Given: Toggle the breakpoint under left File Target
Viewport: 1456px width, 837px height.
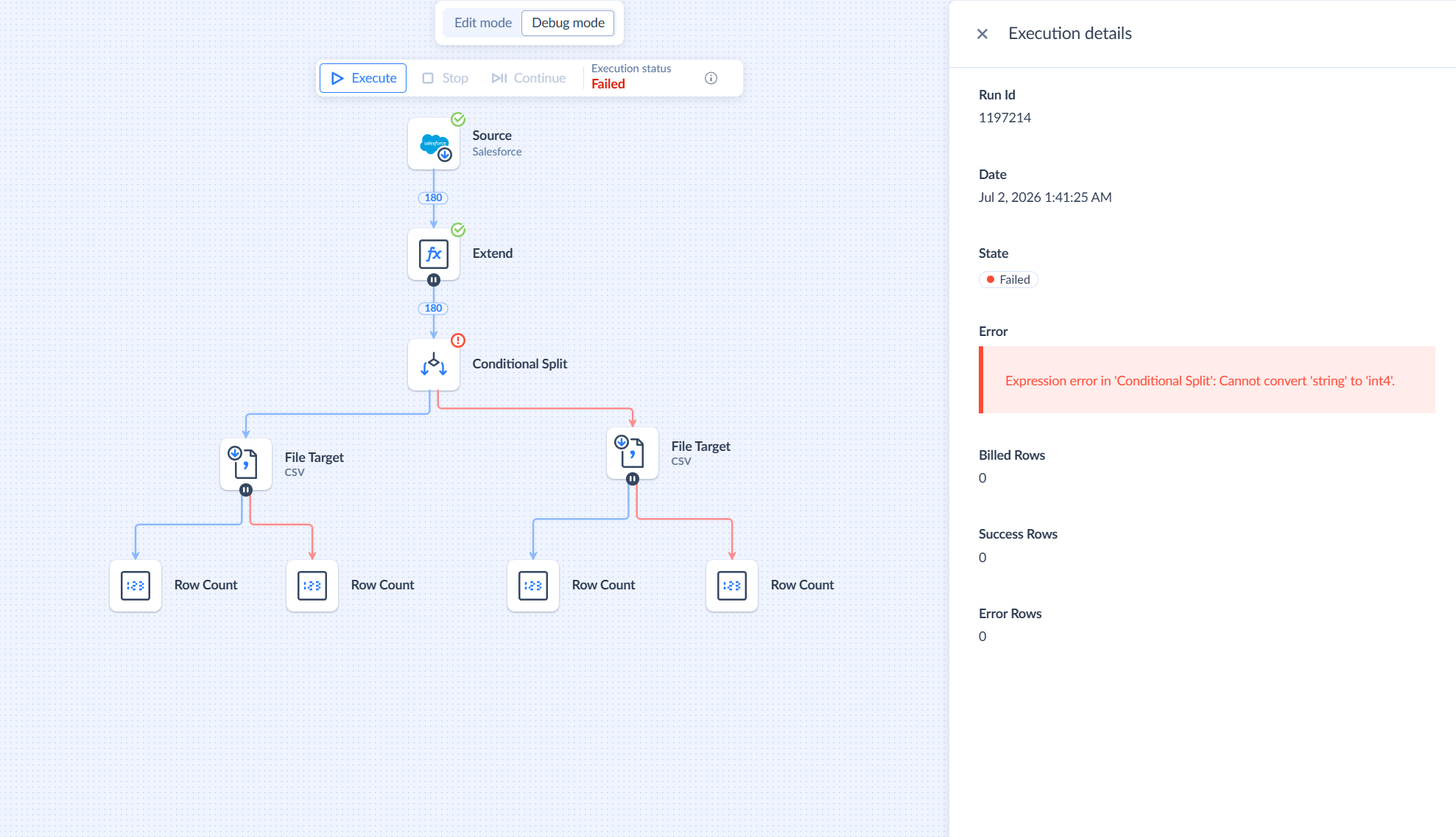Looking at the screenshot, I should [246, 490].
